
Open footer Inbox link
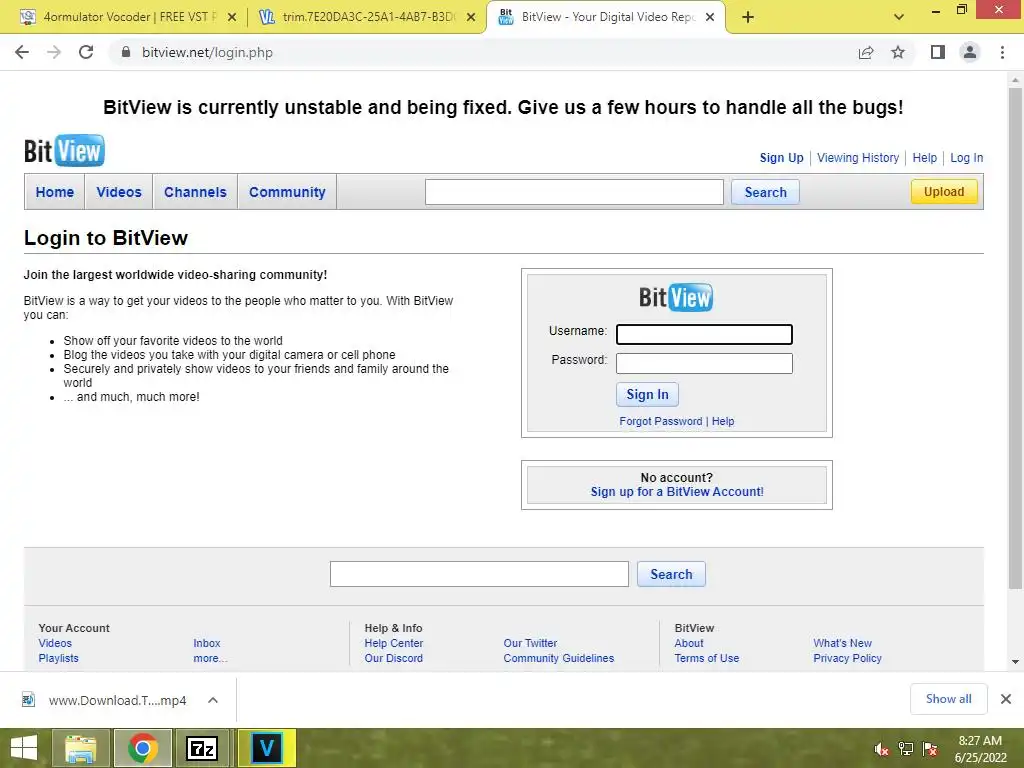(x=207, y=643)
